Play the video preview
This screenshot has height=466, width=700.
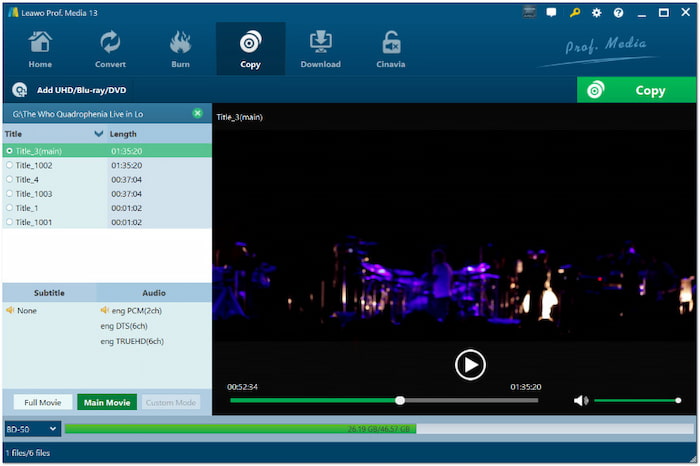pos(470,364)
